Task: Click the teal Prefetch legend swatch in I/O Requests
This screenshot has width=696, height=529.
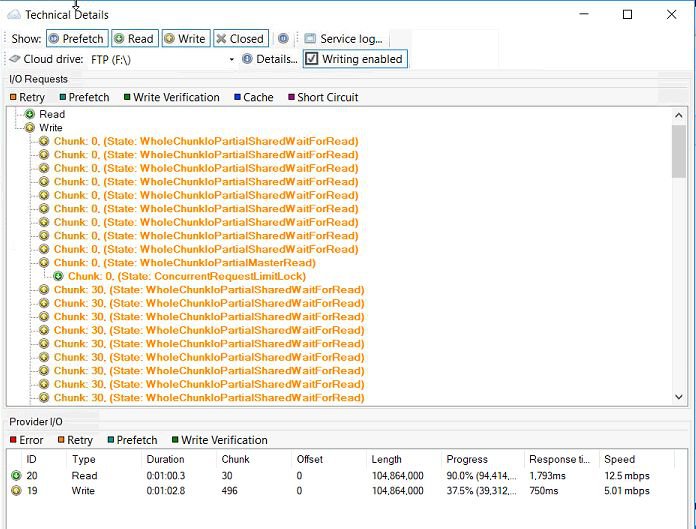Action: [x=63, y=97]
